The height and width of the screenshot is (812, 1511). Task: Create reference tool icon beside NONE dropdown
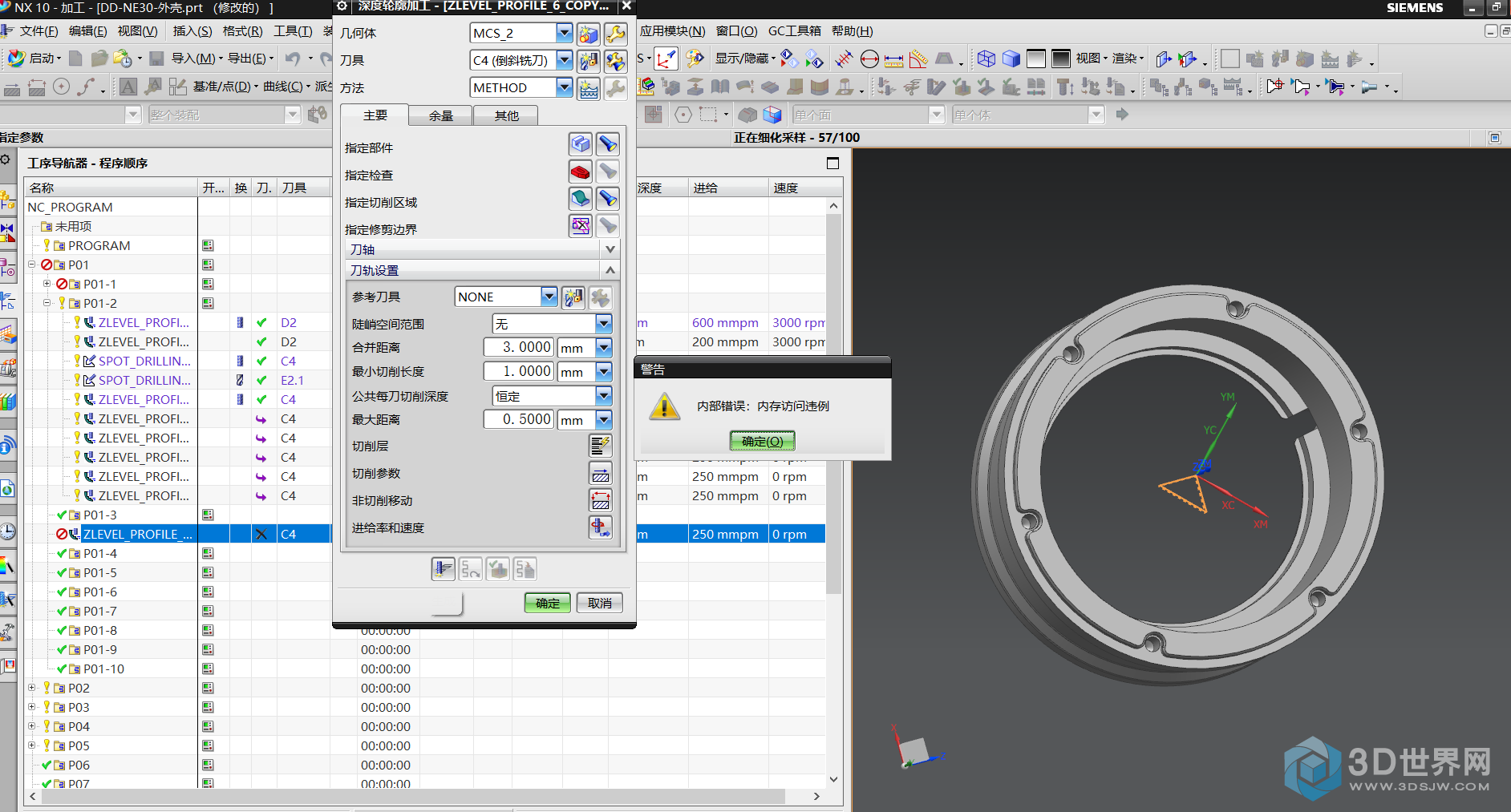573,297
